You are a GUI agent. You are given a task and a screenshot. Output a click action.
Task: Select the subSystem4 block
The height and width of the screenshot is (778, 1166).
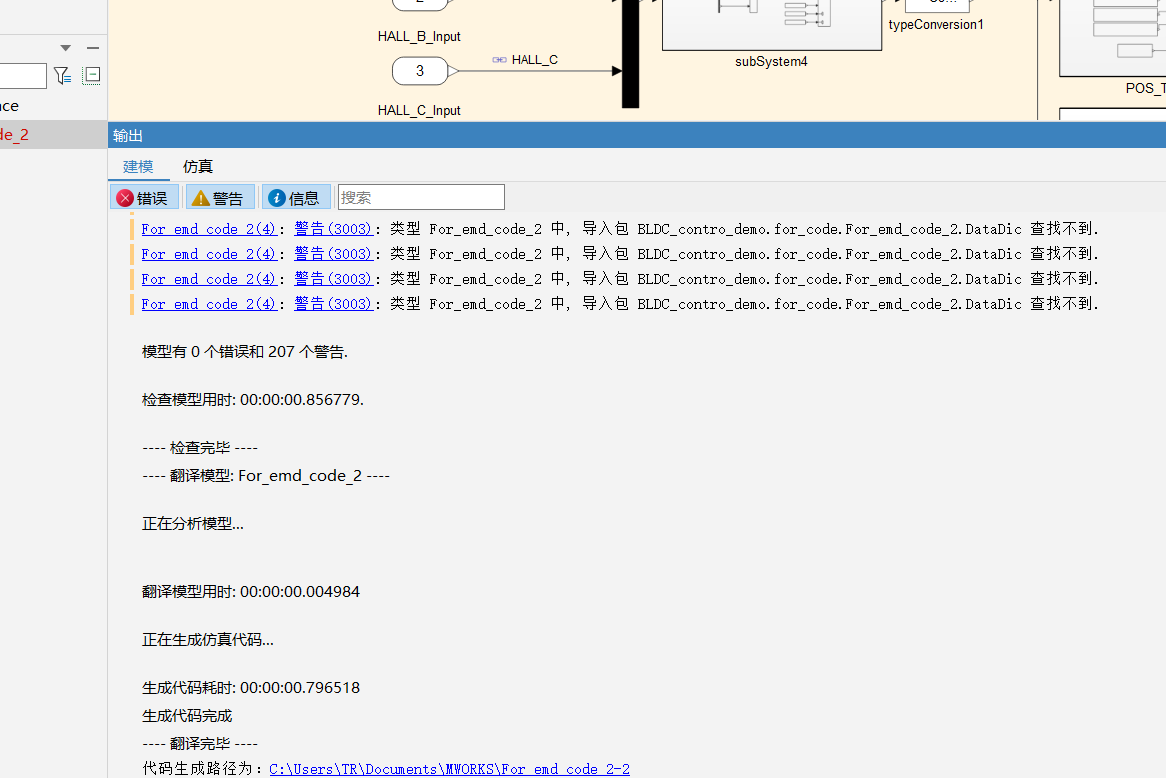point(772,25)
